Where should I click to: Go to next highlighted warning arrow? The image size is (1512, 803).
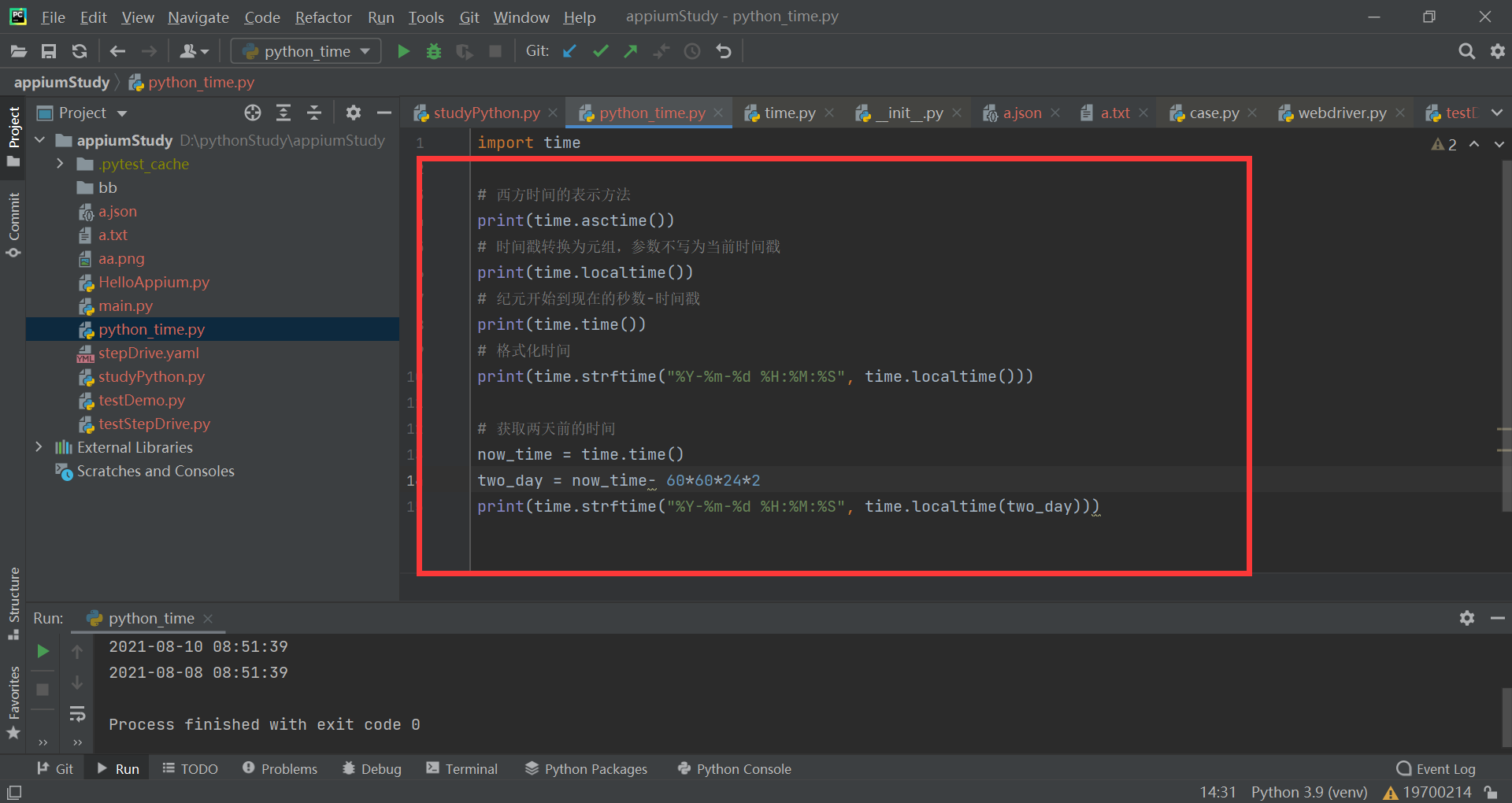point(1499,144)
